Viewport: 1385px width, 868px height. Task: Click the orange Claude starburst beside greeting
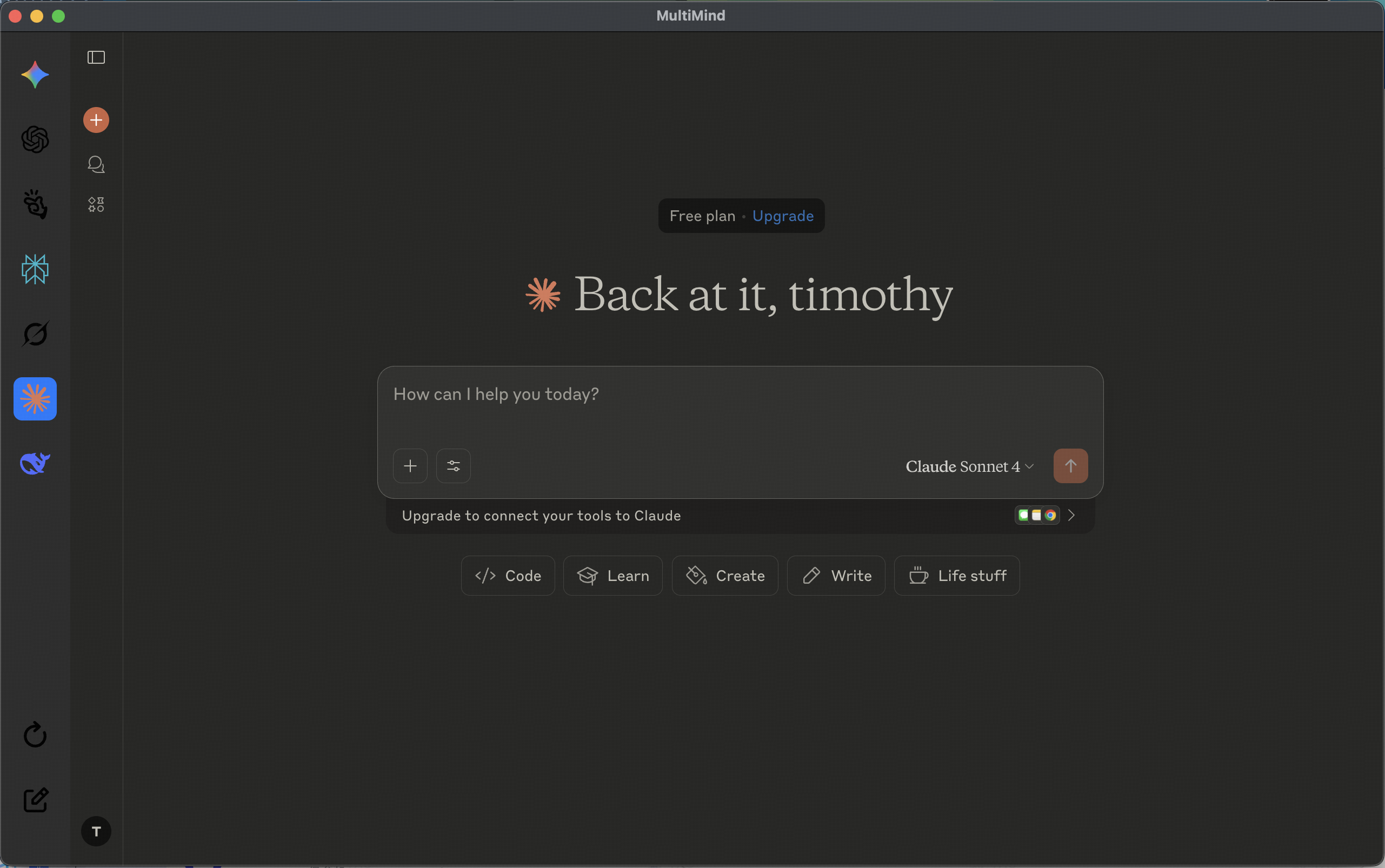pos(543,295)
